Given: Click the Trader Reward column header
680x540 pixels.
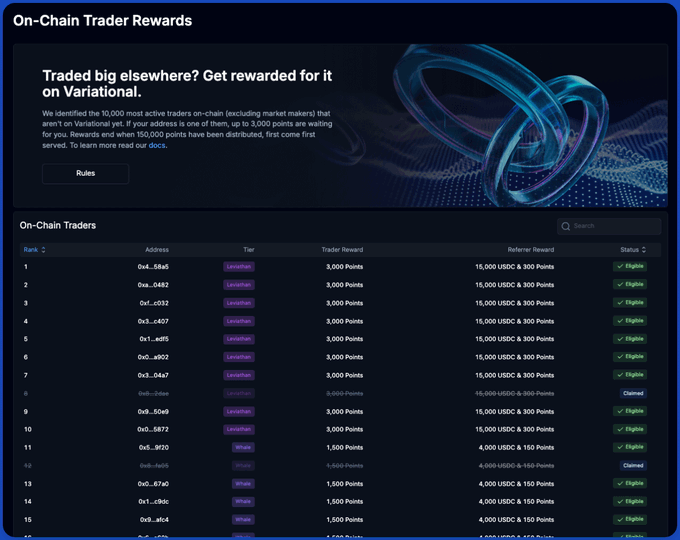Looking at the screenshot, I should click(342, 250).
